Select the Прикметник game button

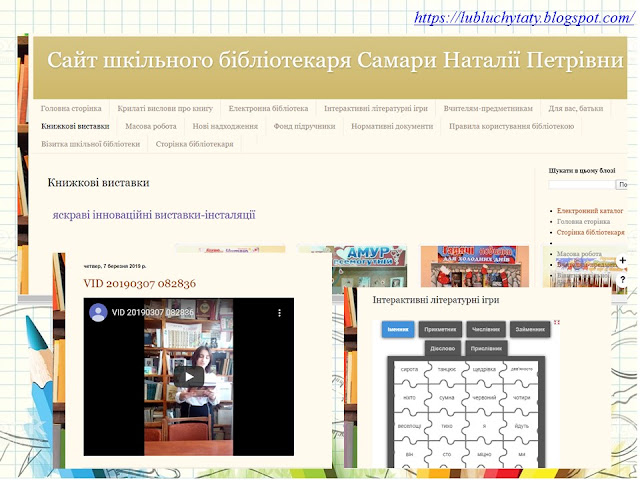(x=440, y=329)
